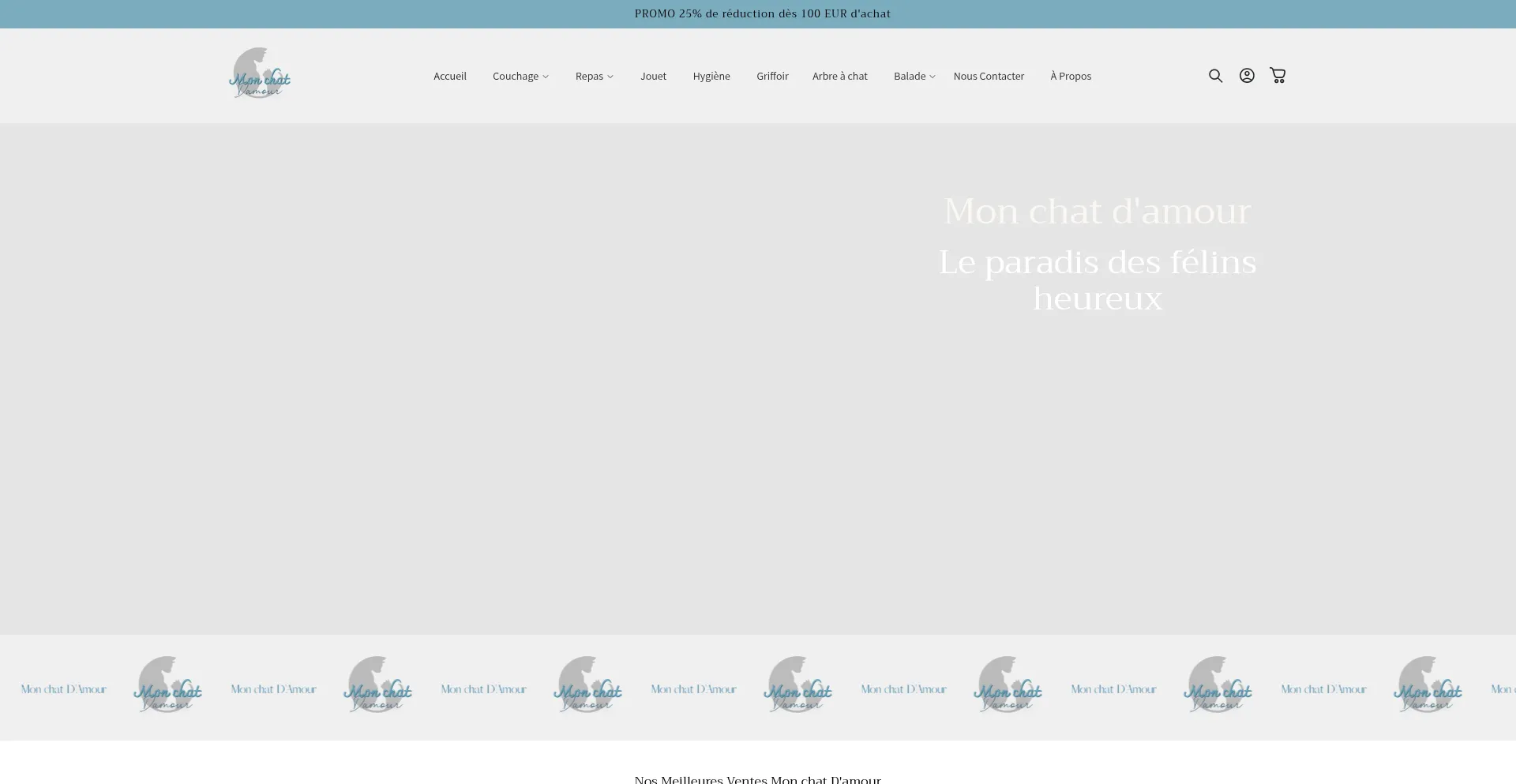Open the À Propos page
The width and height of the screenshot is (1516, 784).
(x=1071, y=76)
